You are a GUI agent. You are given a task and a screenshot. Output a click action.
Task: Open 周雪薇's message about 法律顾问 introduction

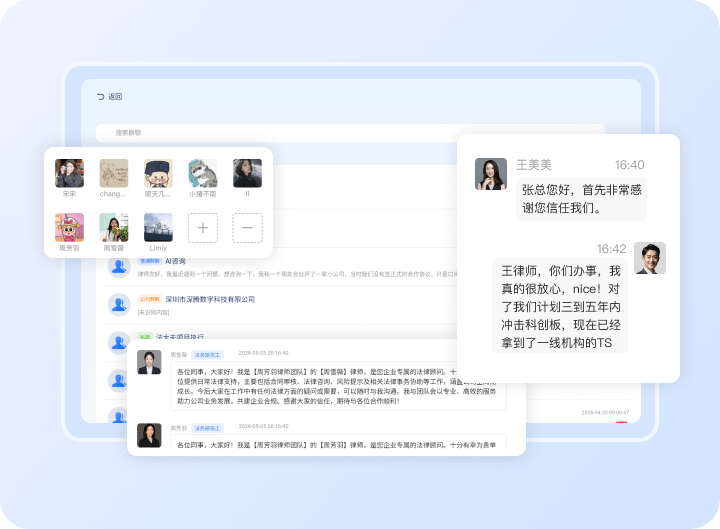pyautogui.click(x=338, y=386)
